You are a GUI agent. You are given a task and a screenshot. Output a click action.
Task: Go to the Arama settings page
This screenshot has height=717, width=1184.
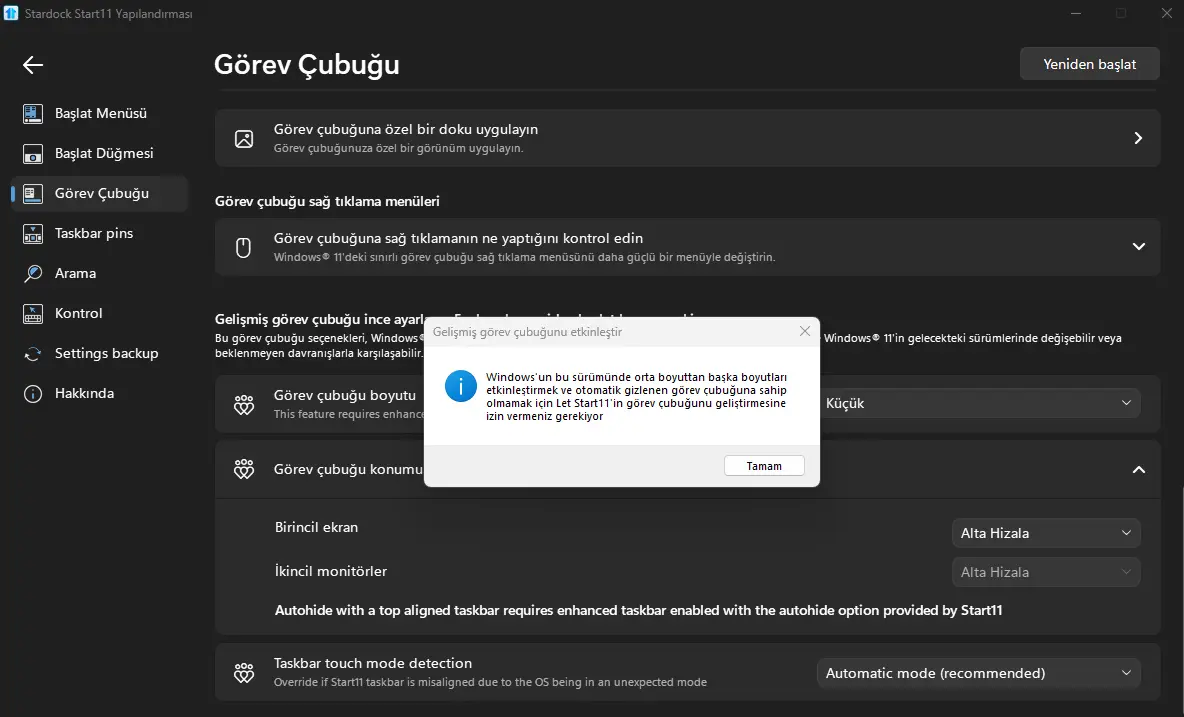pyautogui.click(x=100, y=273)
